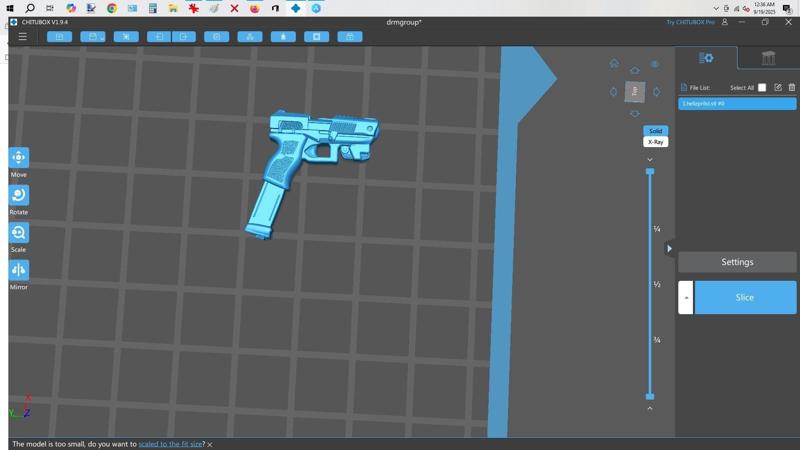
Task: Click the delete file trash icon
Action: 792,88
